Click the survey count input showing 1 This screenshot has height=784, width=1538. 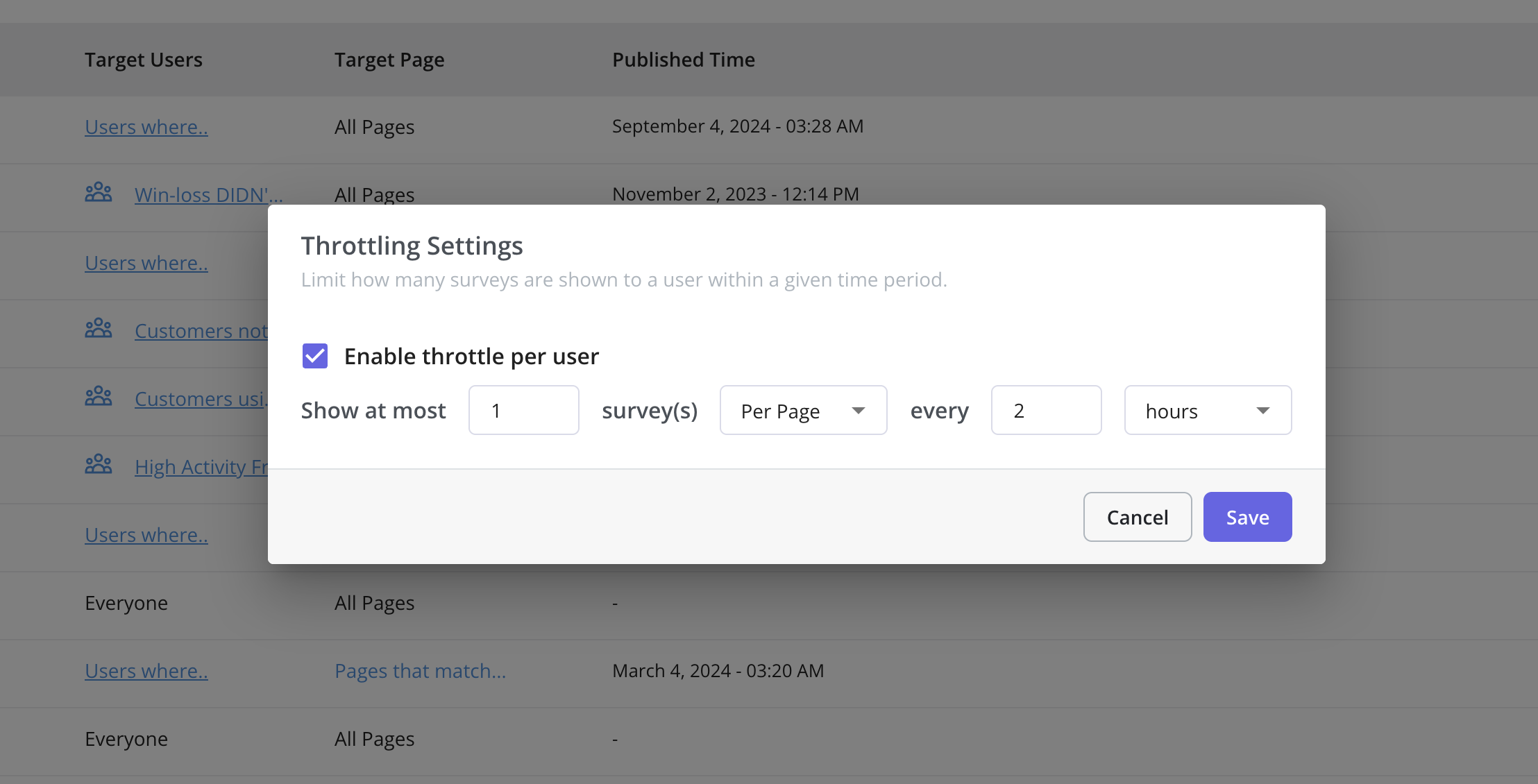pos(524,410)
